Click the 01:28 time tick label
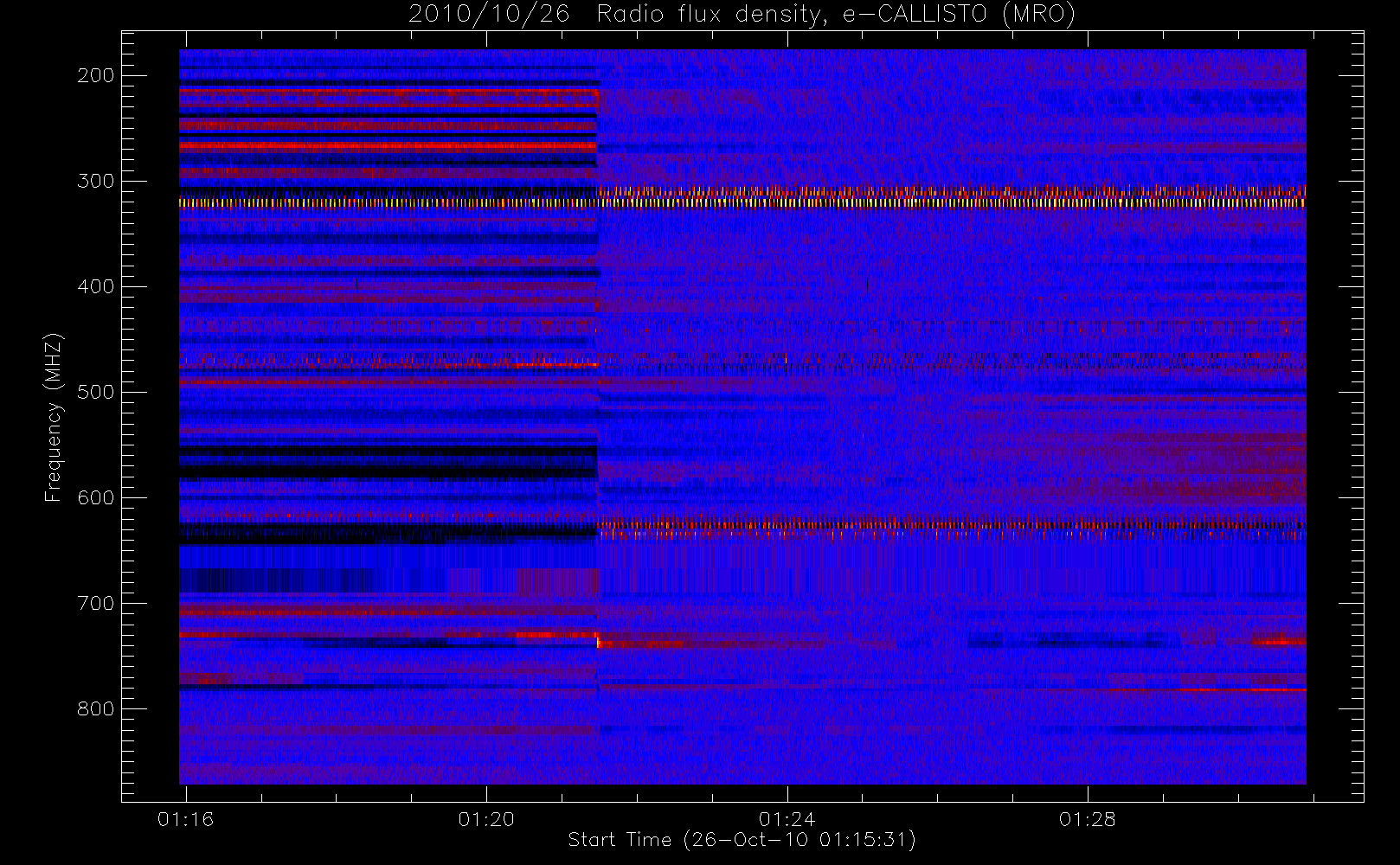1400x865 pixels. [1087, 818]
